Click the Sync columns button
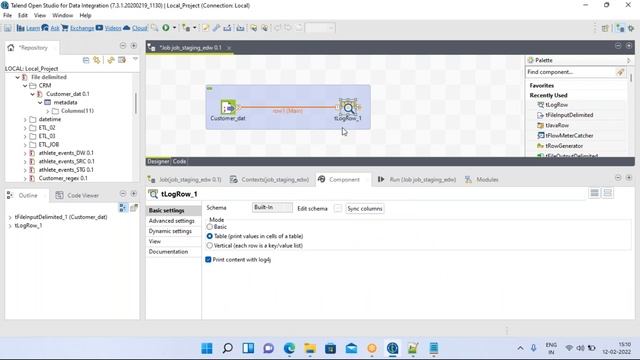Screen dimensions: 640x360 [364, 209]
